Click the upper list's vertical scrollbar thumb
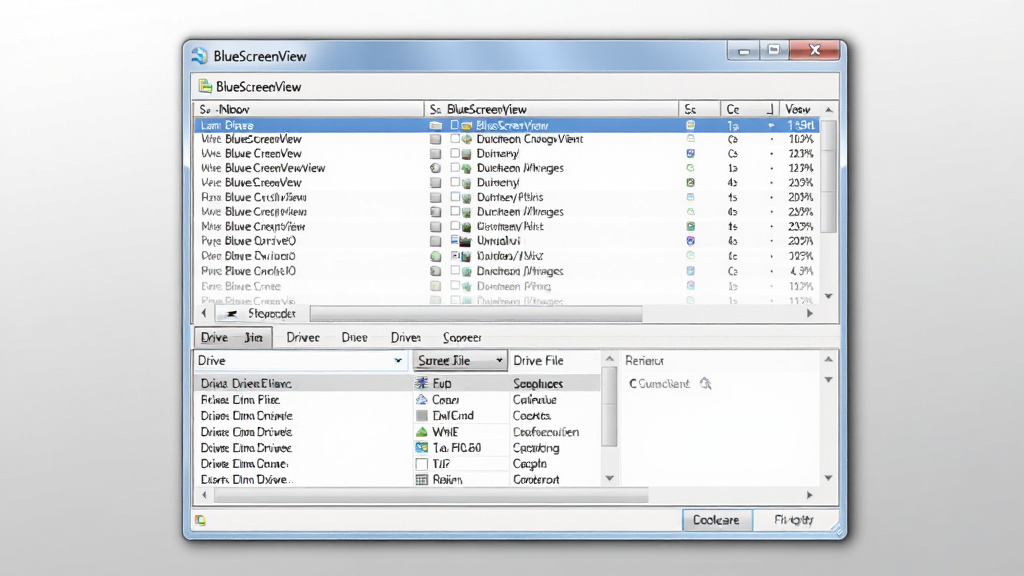 pos(829,176)
